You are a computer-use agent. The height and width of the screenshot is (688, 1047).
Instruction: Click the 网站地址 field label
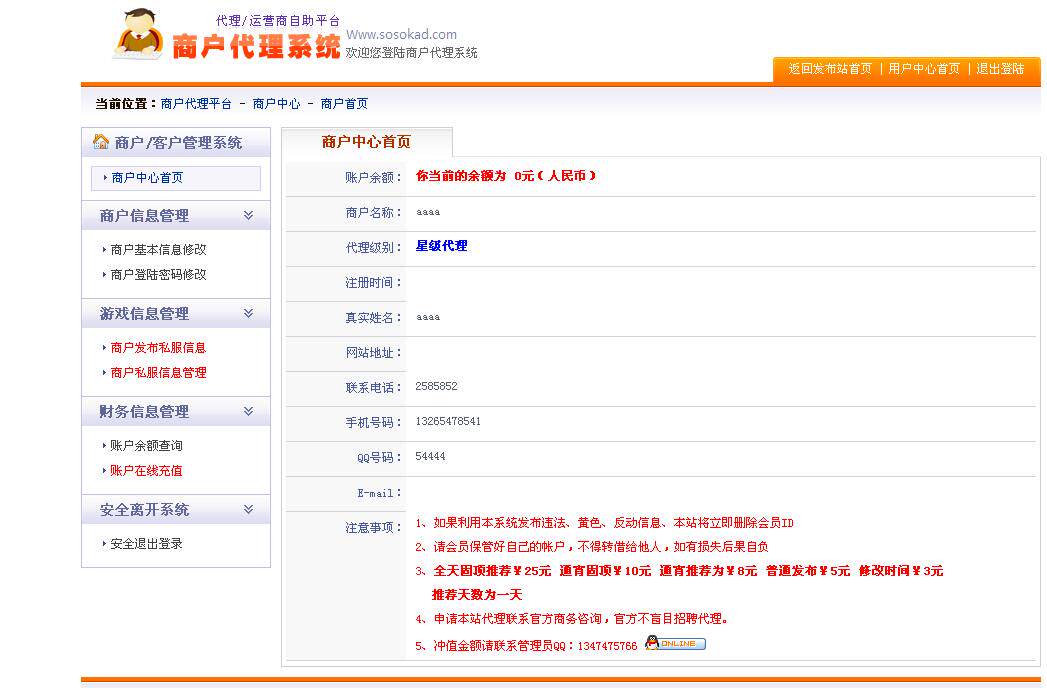(374, 353)
